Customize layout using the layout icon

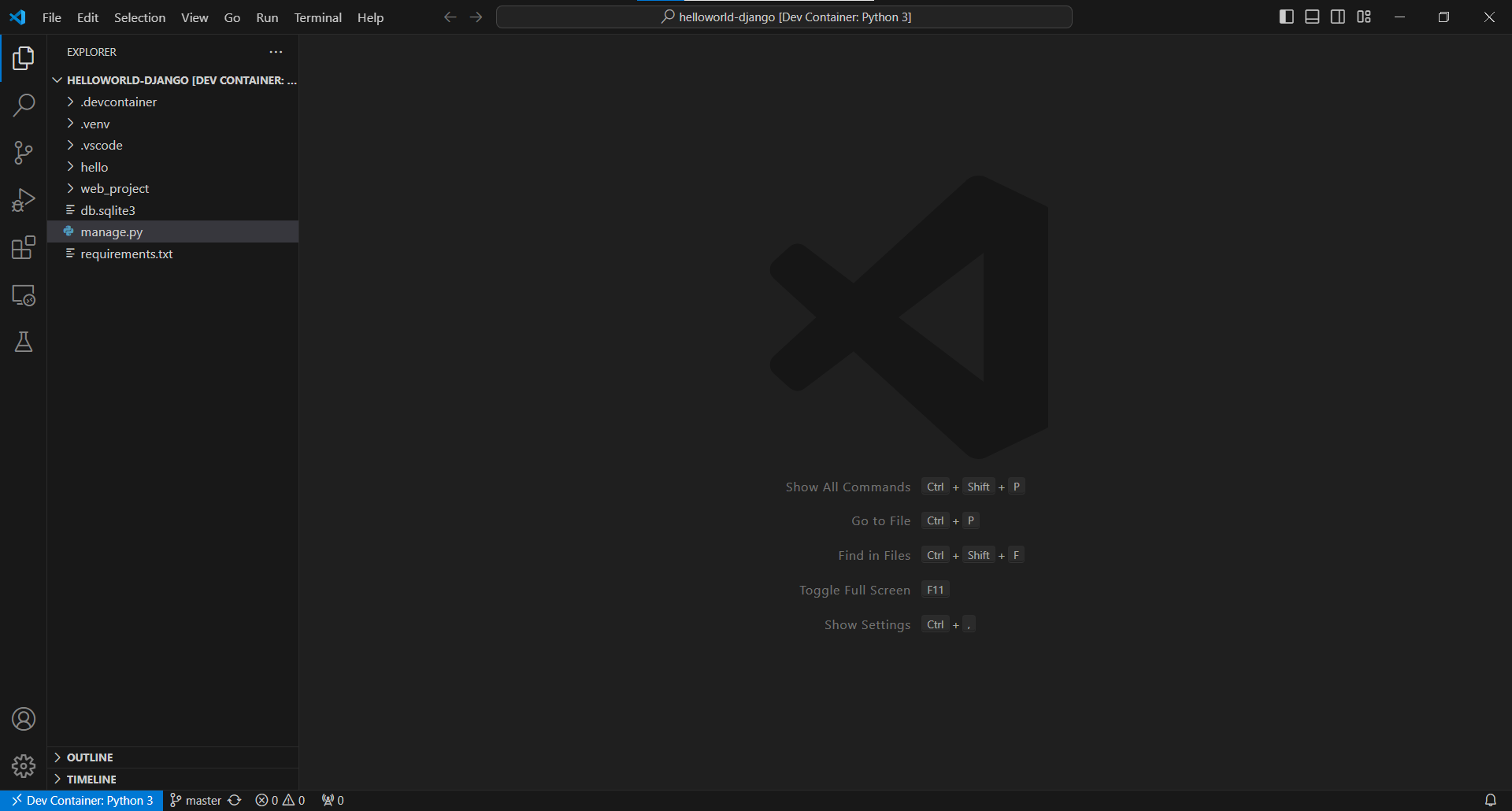(x=1364, y=17)
